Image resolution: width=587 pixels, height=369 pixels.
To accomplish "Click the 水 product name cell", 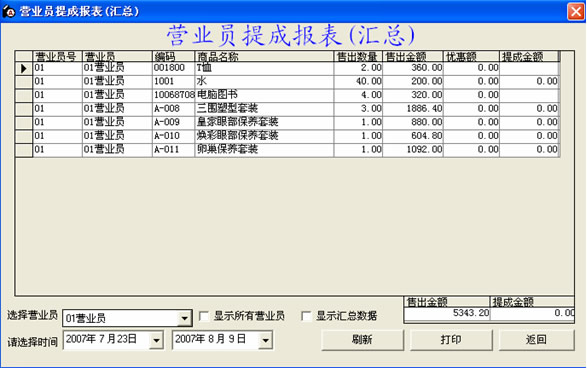I will 264,82.
